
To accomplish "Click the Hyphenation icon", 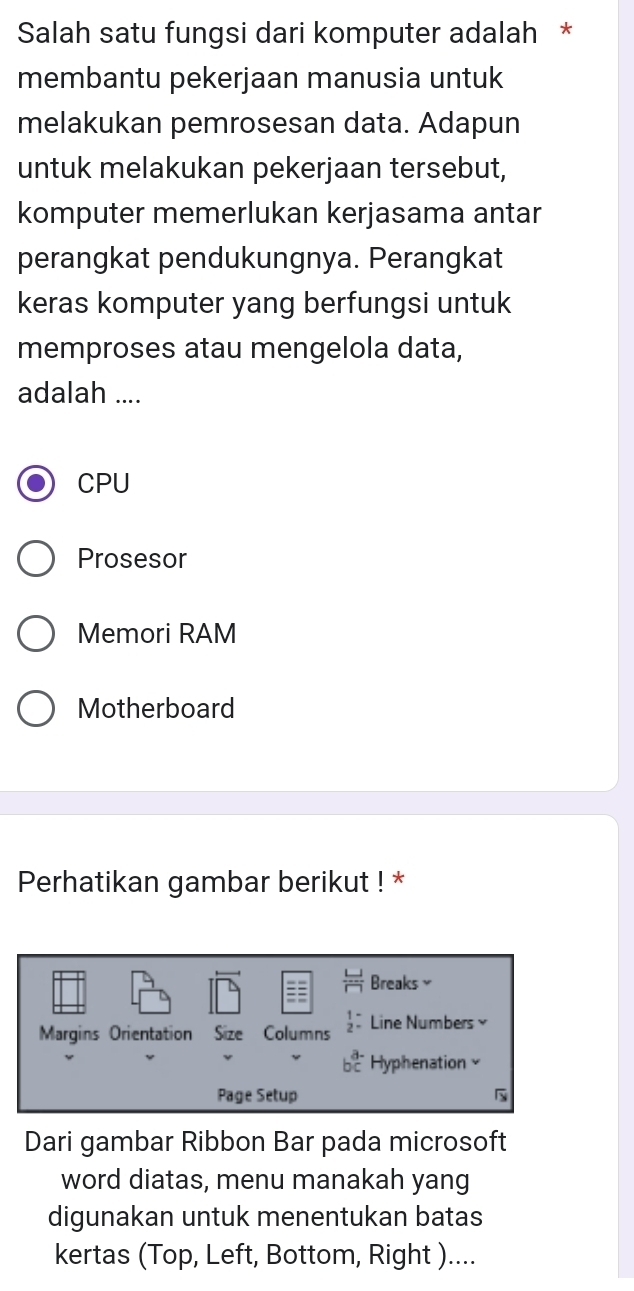I will [351, 1062].
